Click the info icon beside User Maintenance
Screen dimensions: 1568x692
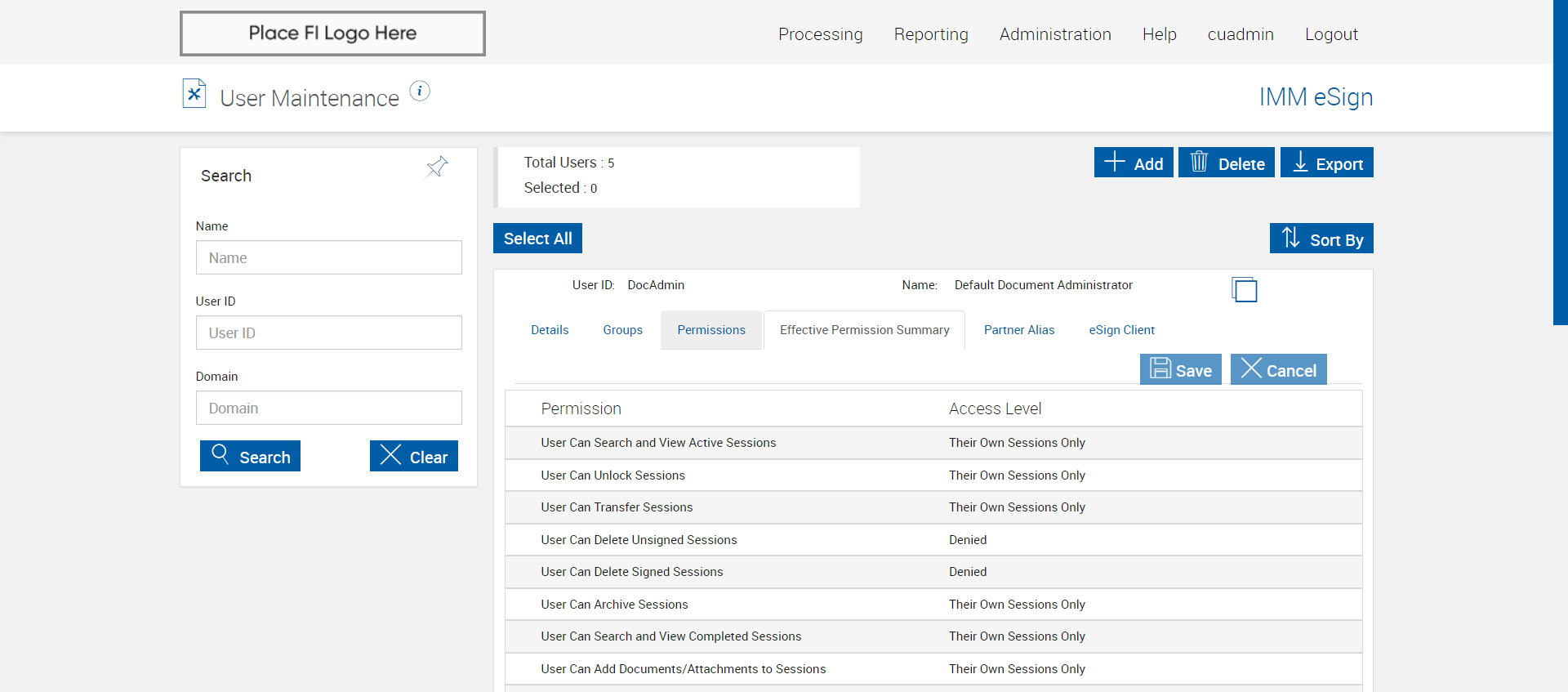(x=420, y=92)
